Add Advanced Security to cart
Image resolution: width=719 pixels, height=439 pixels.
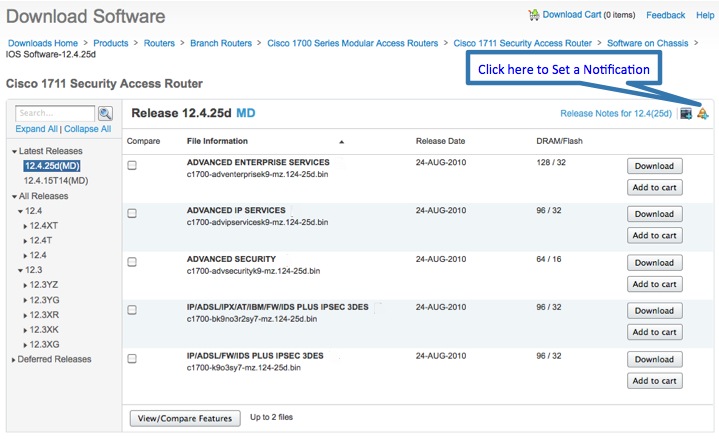coord(654,284)
